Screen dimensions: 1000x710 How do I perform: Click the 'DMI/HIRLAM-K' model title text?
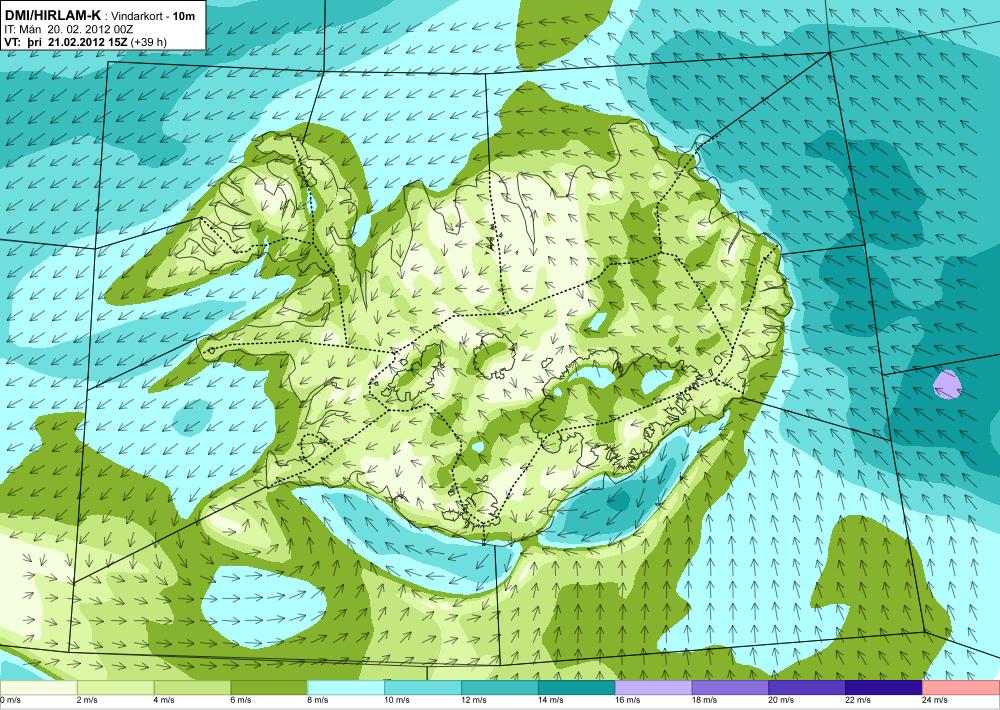pyautogui.click(x=52, y=15)
